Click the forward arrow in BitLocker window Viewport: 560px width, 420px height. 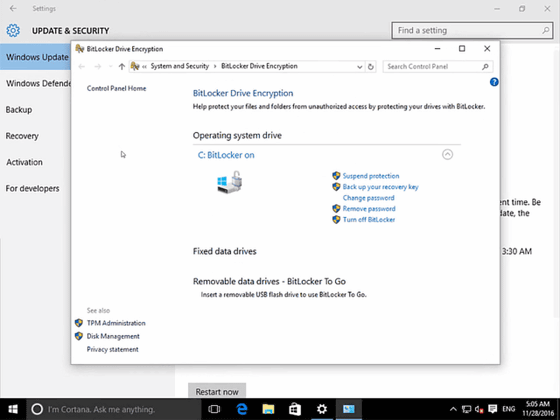[98, 66]
